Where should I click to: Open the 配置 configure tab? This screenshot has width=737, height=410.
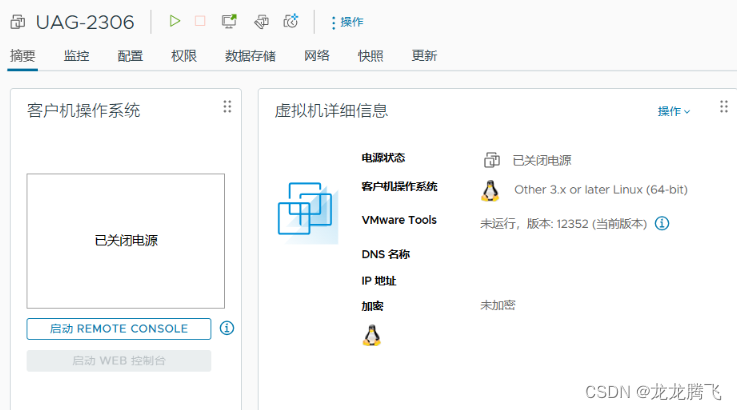tap(130, 56)
